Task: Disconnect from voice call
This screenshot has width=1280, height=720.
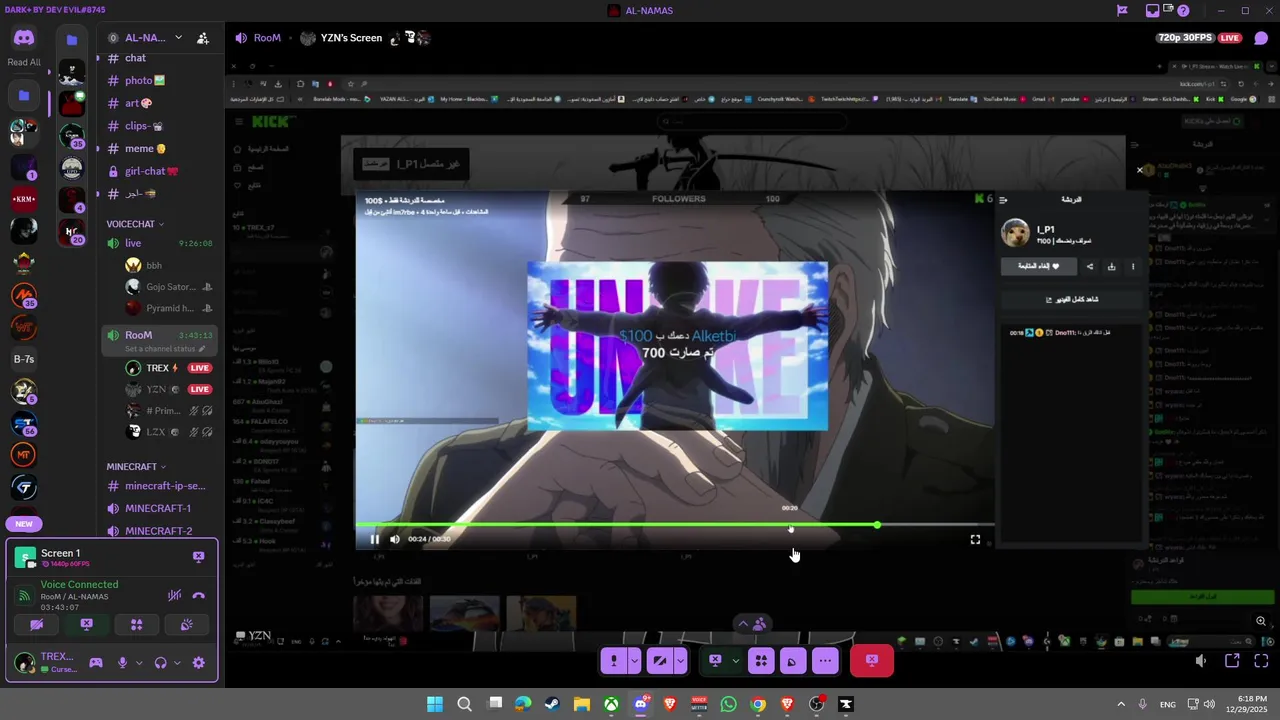Action: point(198,595)
